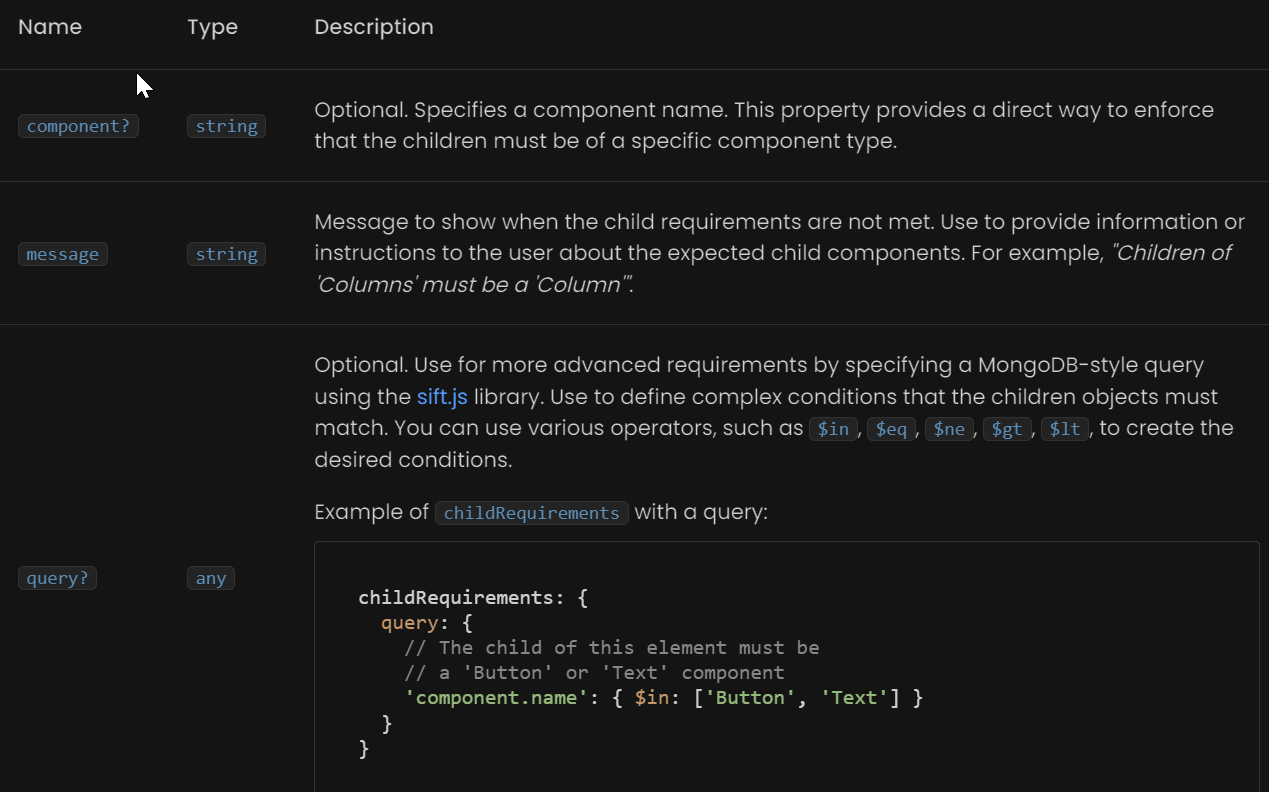This screenshot has width=1269, height=792.
Task: Click the $gt operator code tag
Action: point(1007,429)
